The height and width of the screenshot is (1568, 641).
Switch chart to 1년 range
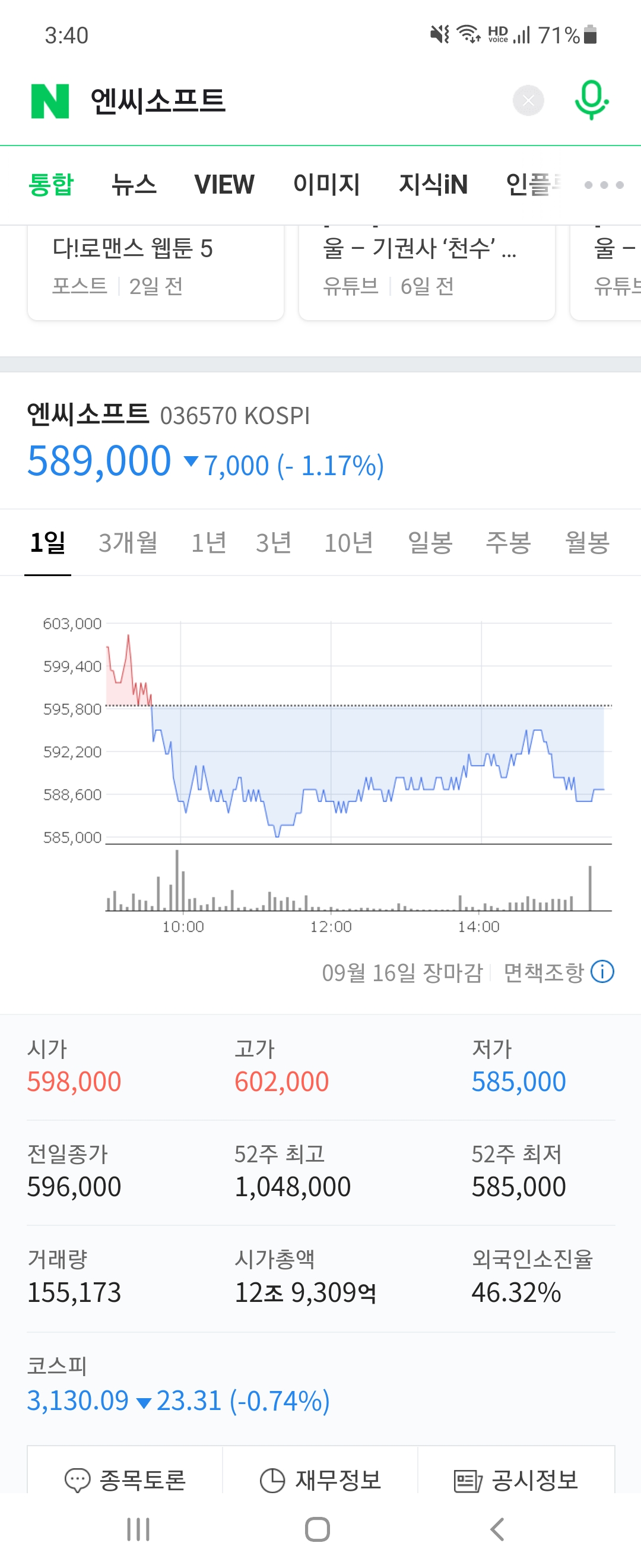208,542
